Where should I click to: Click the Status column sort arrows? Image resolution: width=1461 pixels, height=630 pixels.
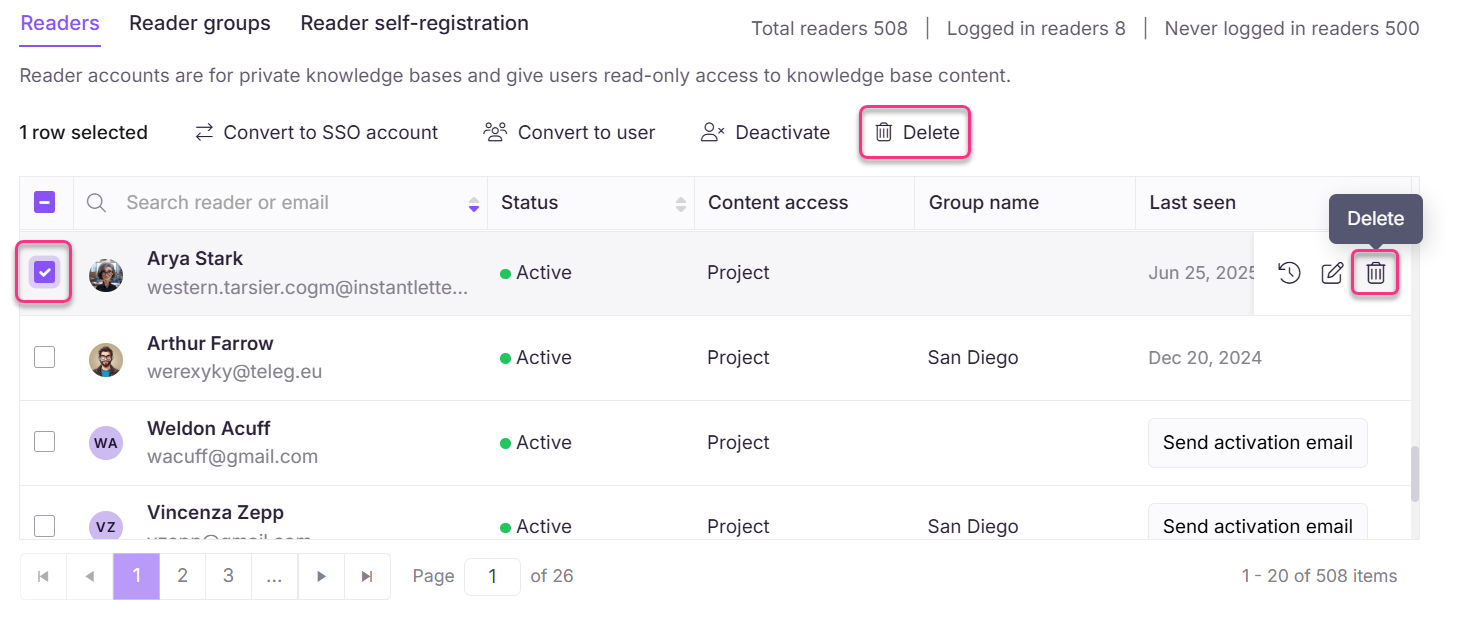click(x=683, y=202)
